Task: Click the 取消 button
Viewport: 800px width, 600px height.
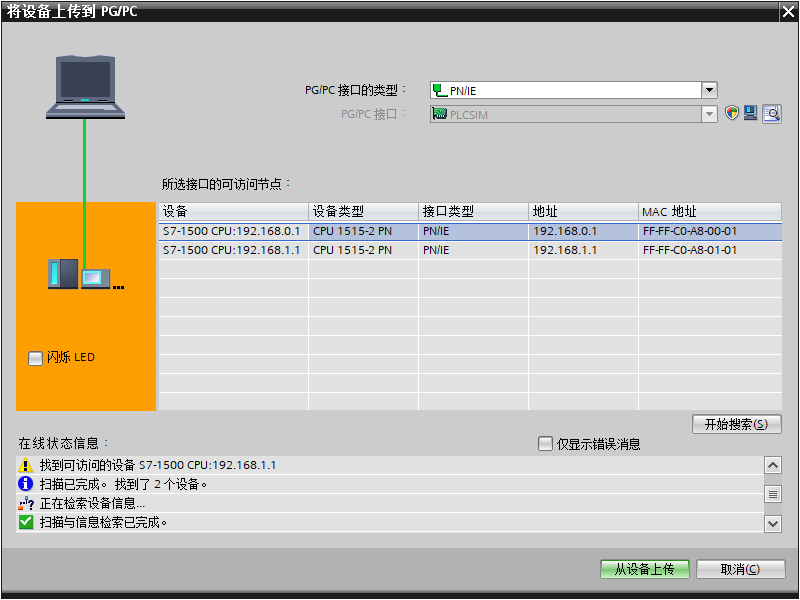Action: pyautogui.click(x=740, y=569)
